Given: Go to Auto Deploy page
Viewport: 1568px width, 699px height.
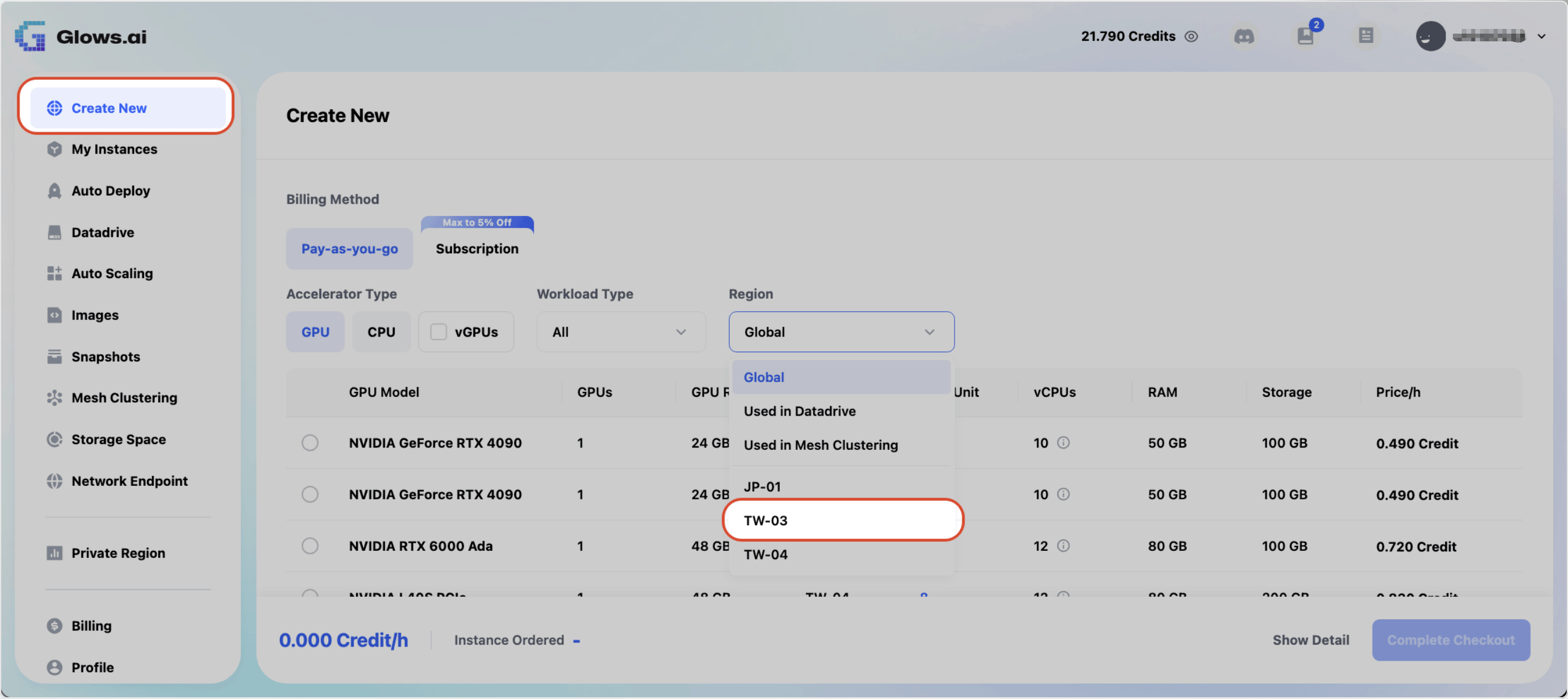Looking at the screenshot, I should tap(111, 191).
